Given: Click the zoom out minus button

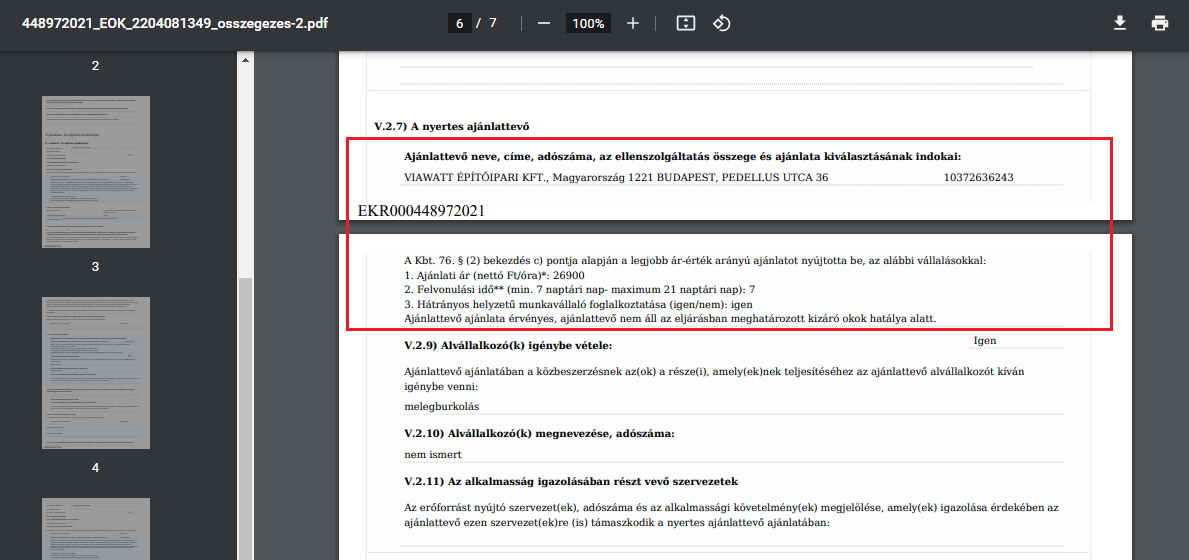Looking at the screenshot, I should (x=544, y=23).
